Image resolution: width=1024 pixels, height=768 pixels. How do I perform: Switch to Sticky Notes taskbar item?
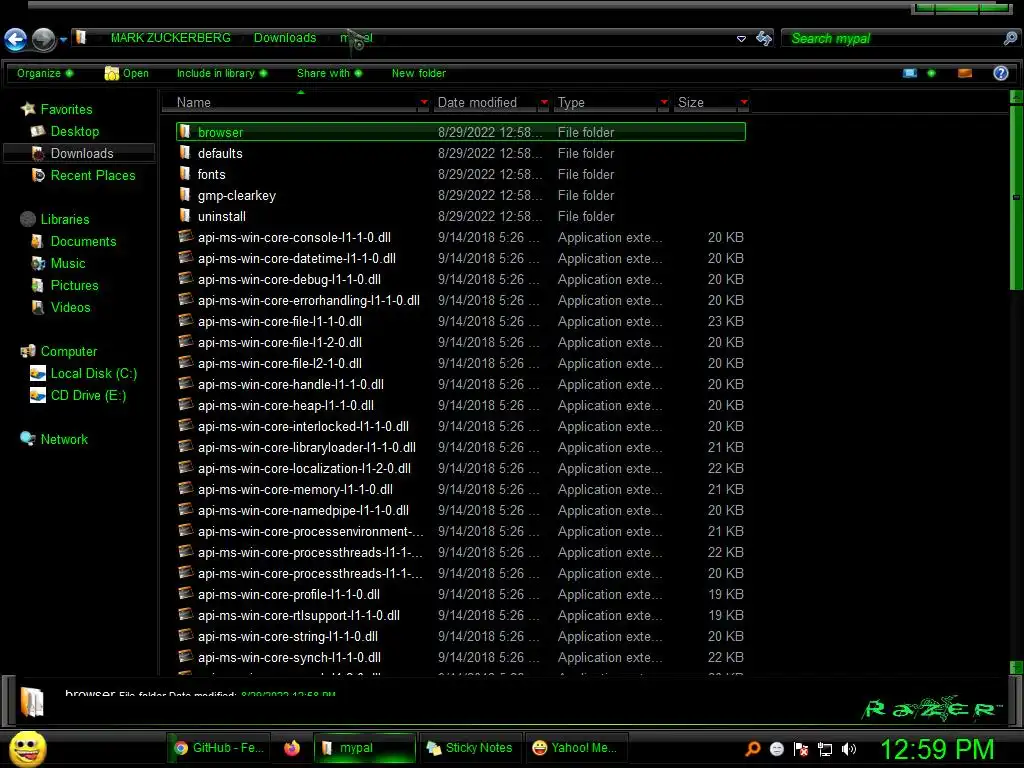[470, 748]
